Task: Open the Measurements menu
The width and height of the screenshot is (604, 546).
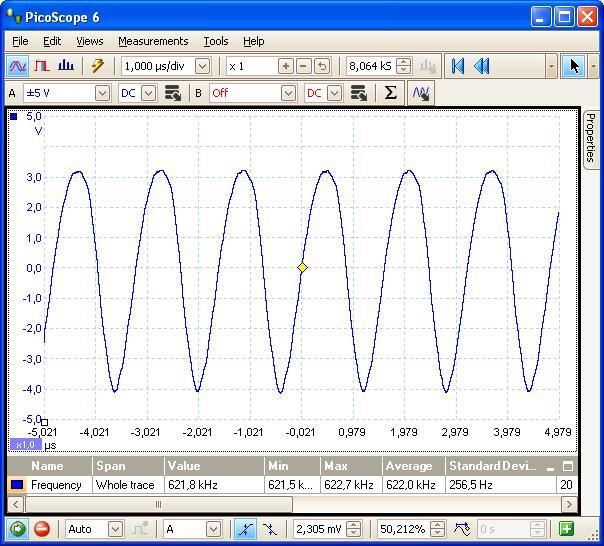Action: pos(153,41)
